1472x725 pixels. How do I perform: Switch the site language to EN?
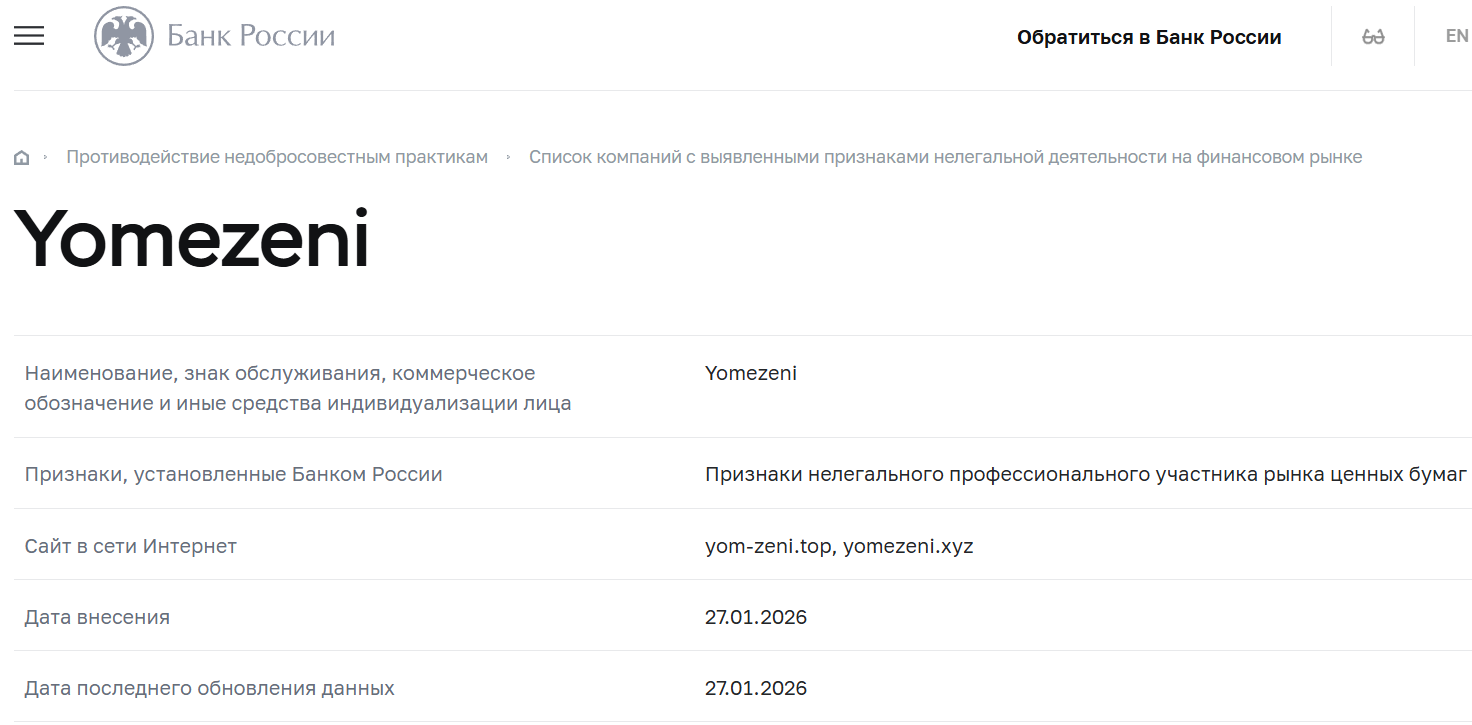[x=1455, y=35]
